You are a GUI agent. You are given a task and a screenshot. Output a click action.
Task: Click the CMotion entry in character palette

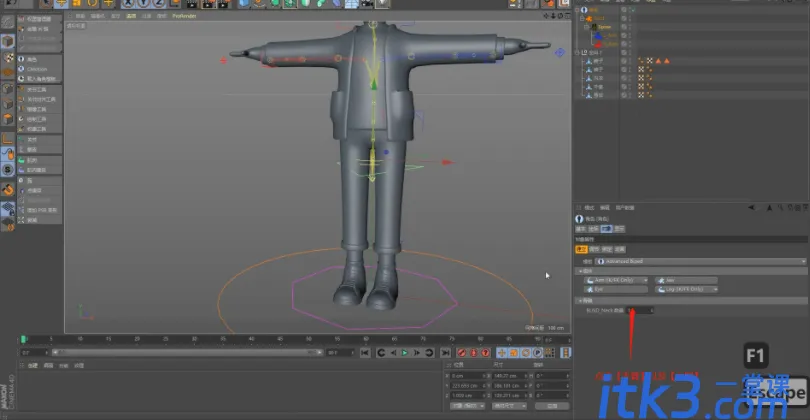[40, 69]
